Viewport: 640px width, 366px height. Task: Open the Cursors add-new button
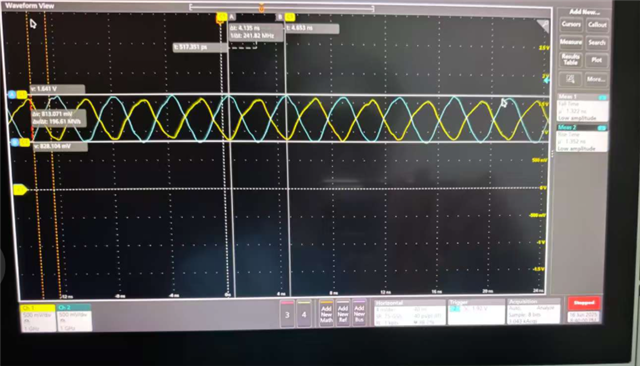point(571,24)
